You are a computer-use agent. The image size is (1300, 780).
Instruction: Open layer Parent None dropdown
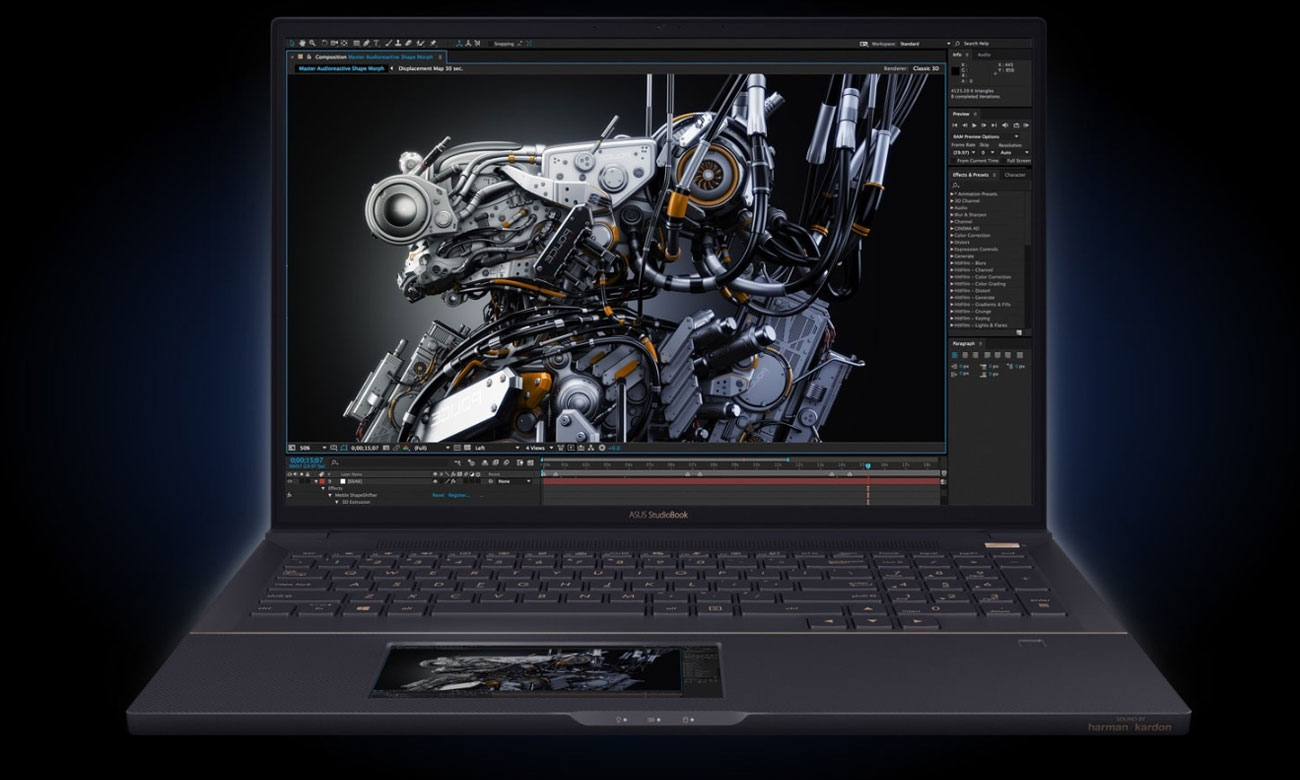[x=513, y=481]
